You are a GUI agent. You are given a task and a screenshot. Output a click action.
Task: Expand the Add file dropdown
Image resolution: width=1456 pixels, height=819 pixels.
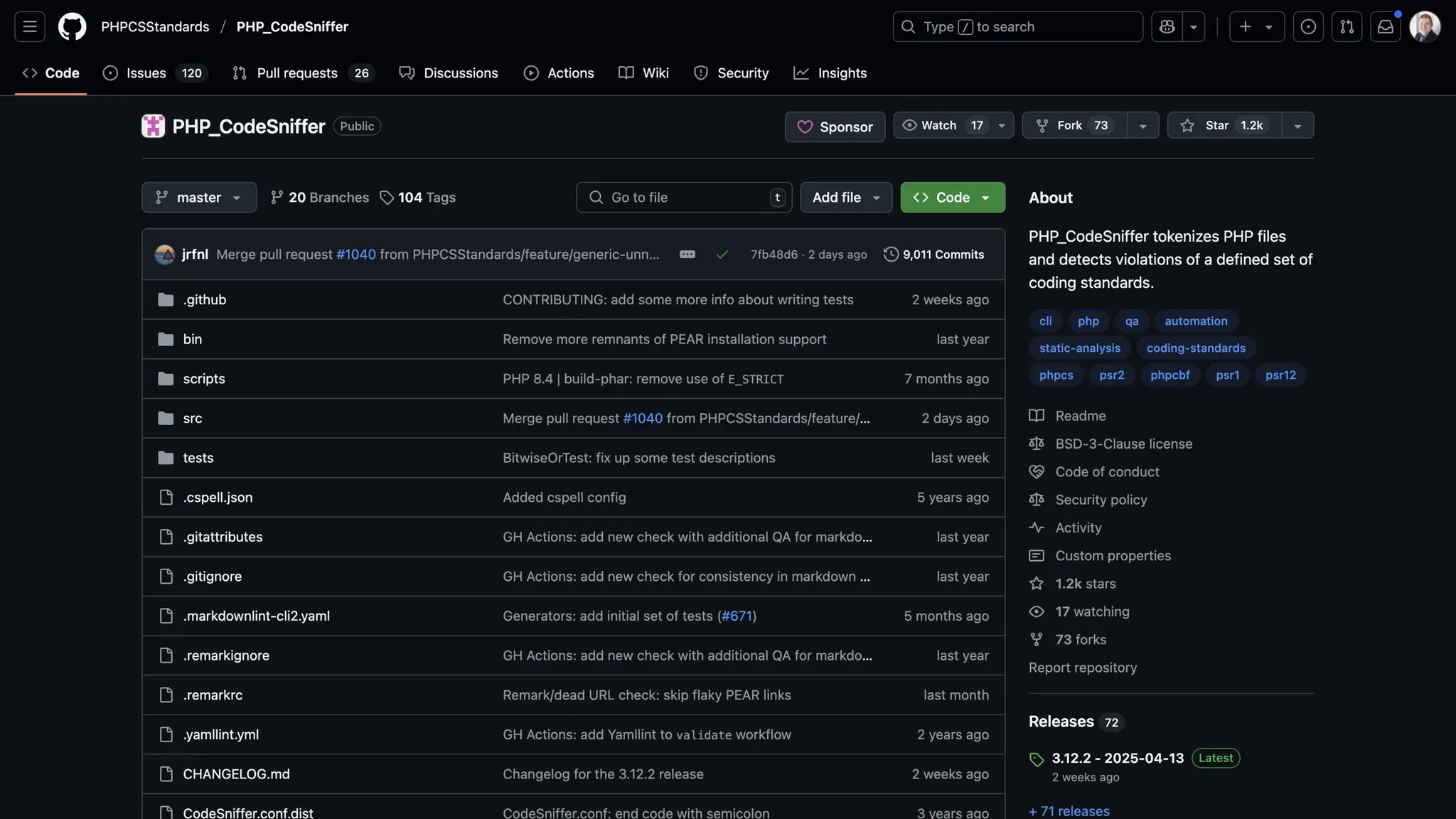pos(846,197)
